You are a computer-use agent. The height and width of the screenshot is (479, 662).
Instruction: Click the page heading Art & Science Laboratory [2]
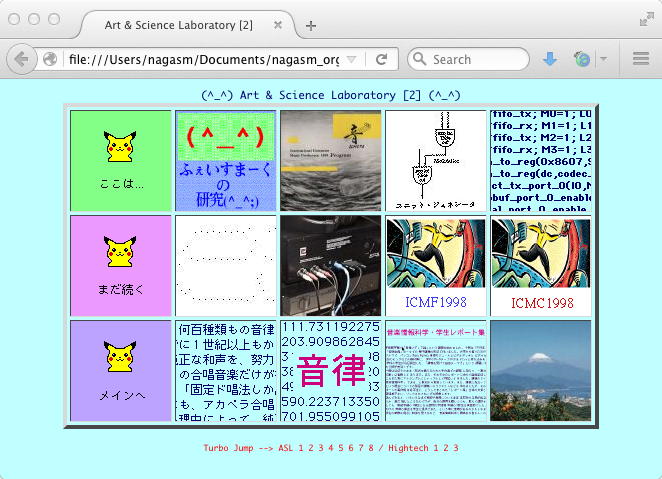330,95
